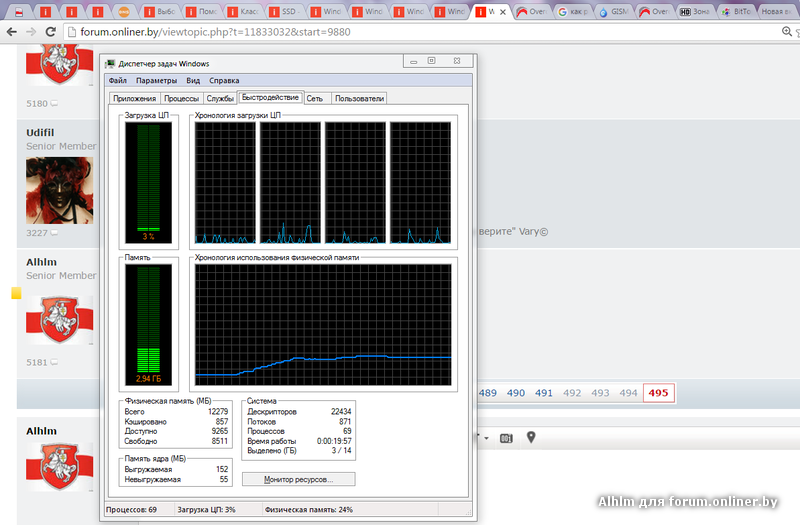Click the yellow marker beside Alhlm's post
800x525 pixels.
(x=16, y=293)
